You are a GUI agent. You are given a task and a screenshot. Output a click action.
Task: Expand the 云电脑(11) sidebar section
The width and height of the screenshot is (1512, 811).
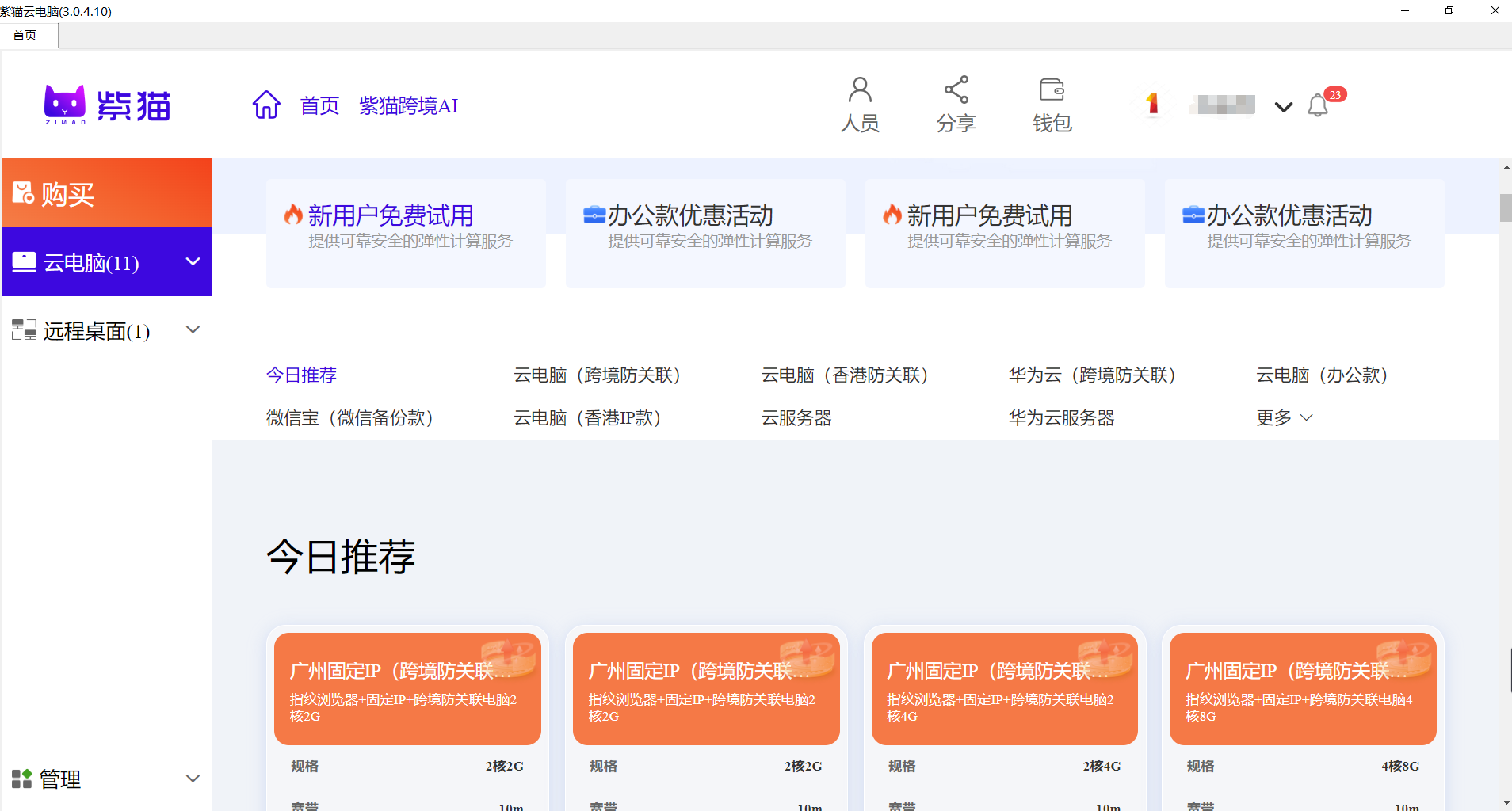pos(193,261)
